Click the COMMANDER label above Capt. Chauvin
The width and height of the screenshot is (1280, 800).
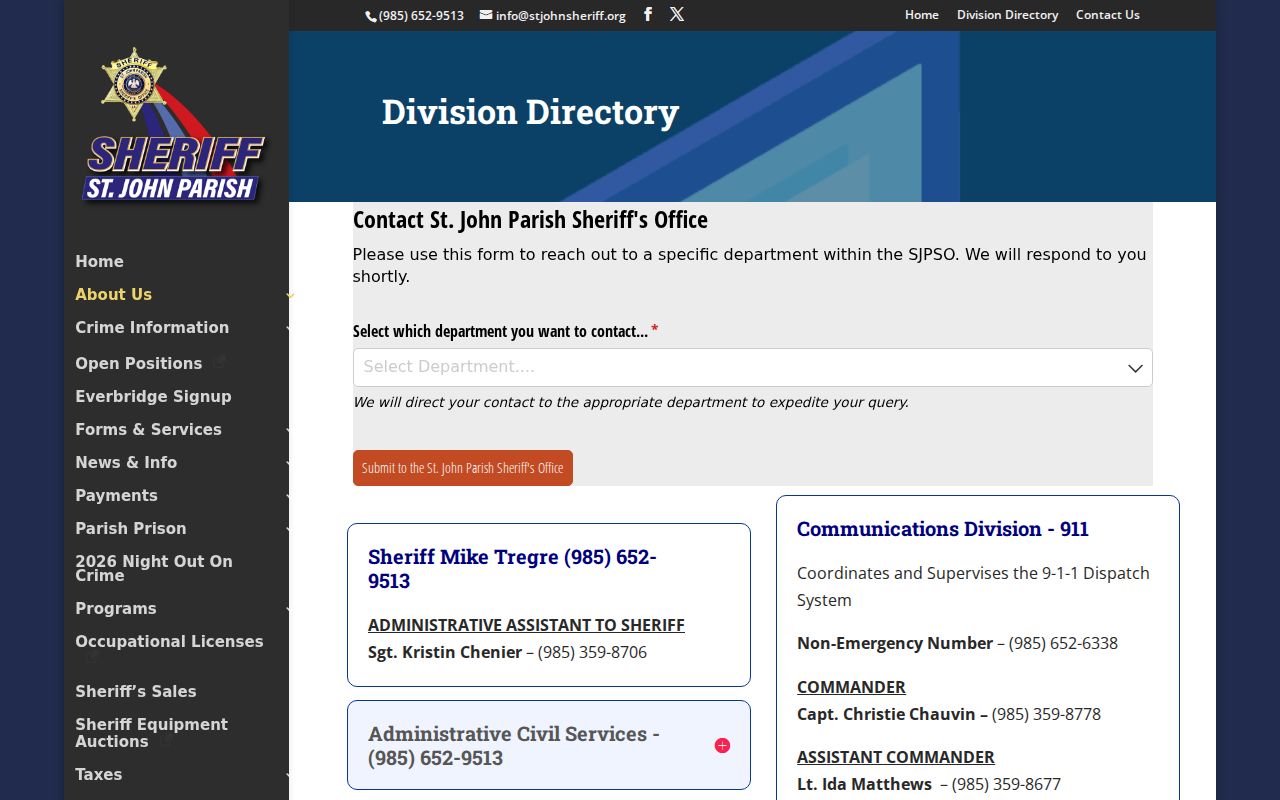coord(851,687)
